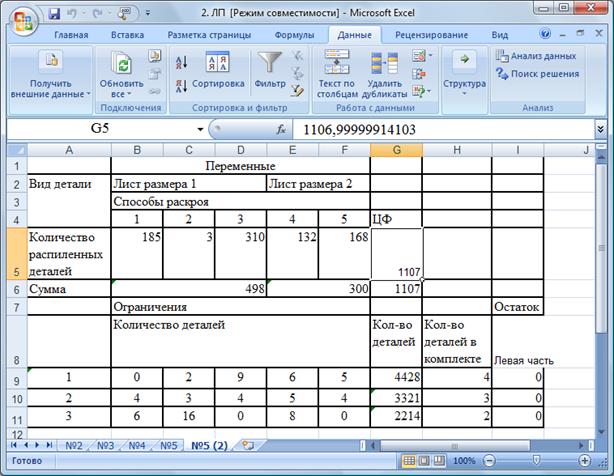Save the workbook from the quick access toolbar
The image size is (614, 476).
click(54, 14)
